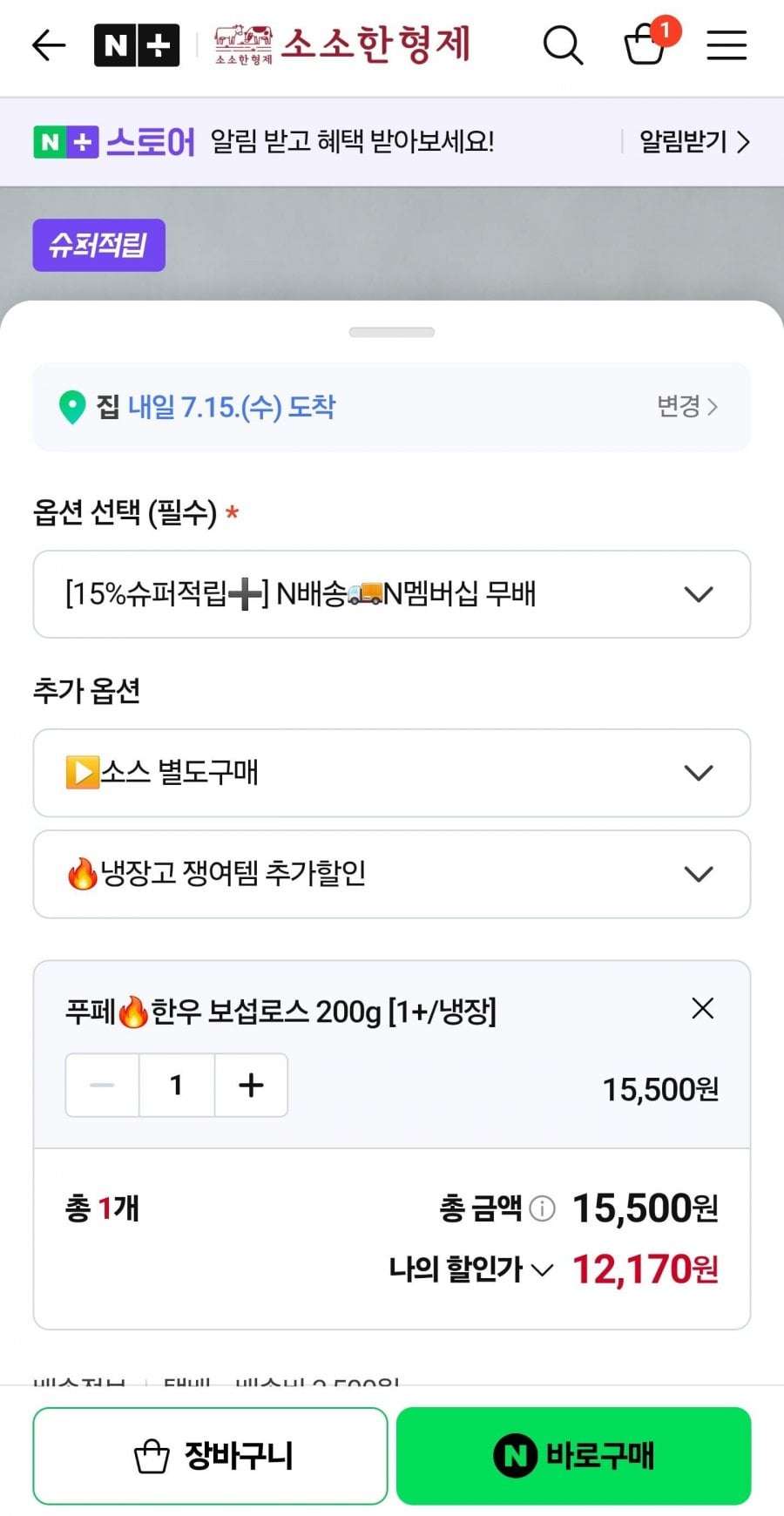Open the 소스 별도구매 dropdown
Viewport: 784px width, 1516px height.
tap(392, 773)
